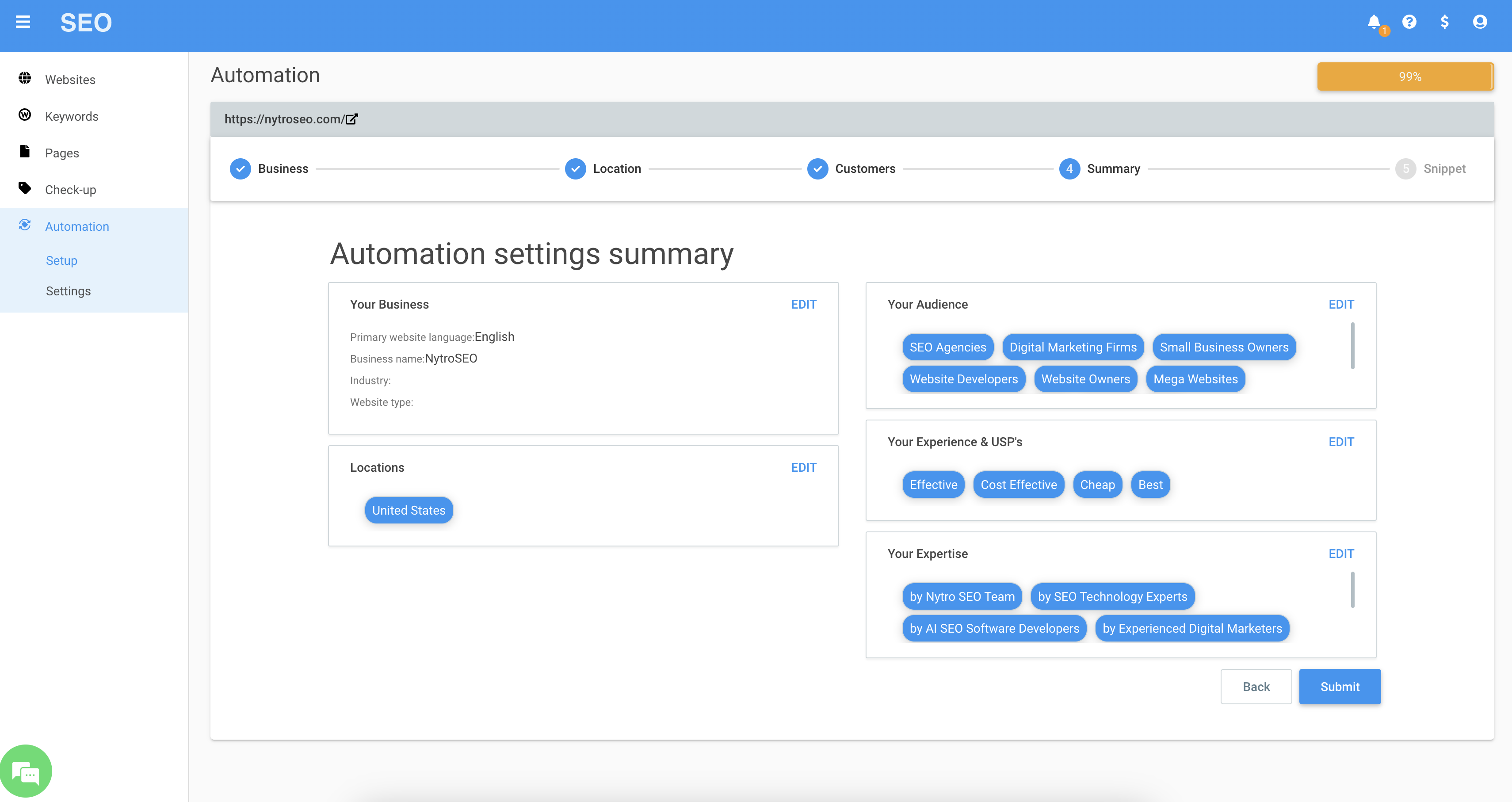
Task: Open the Settings submenu item
Action: 68,291
